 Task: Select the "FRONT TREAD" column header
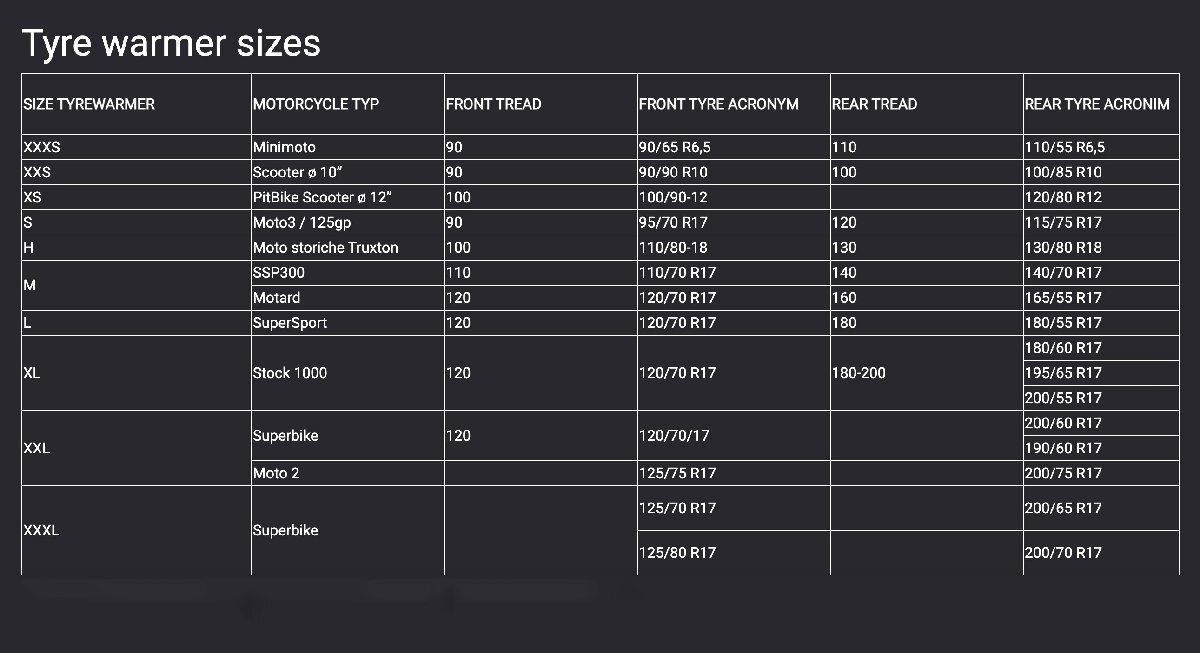pyautogui.click(x=494, y=104)
